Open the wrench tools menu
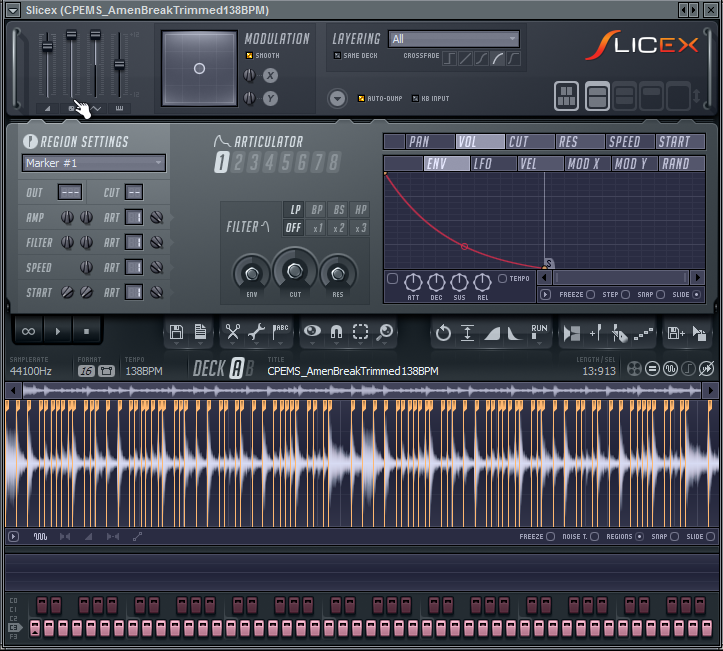The width and height of the screenshot is (723, 651). pyautogui.click(x=256, y=332)
